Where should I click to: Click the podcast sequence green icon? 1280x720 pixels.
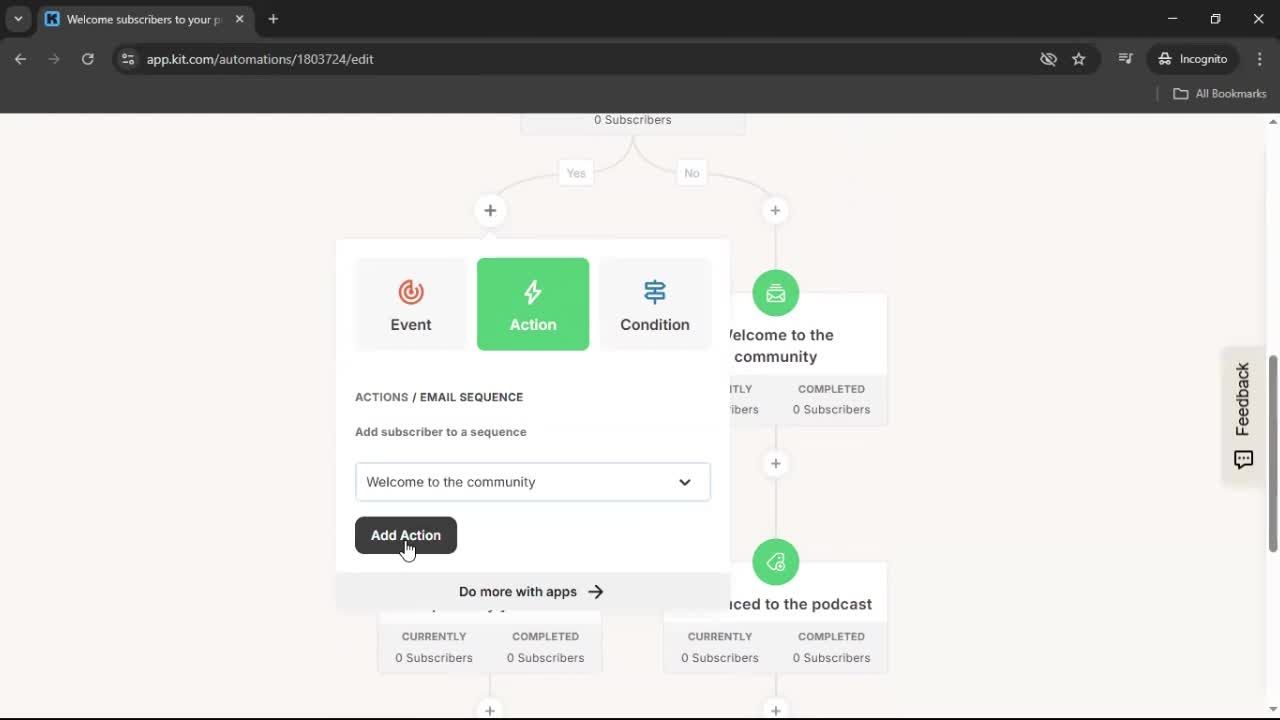tap(775, 561)
